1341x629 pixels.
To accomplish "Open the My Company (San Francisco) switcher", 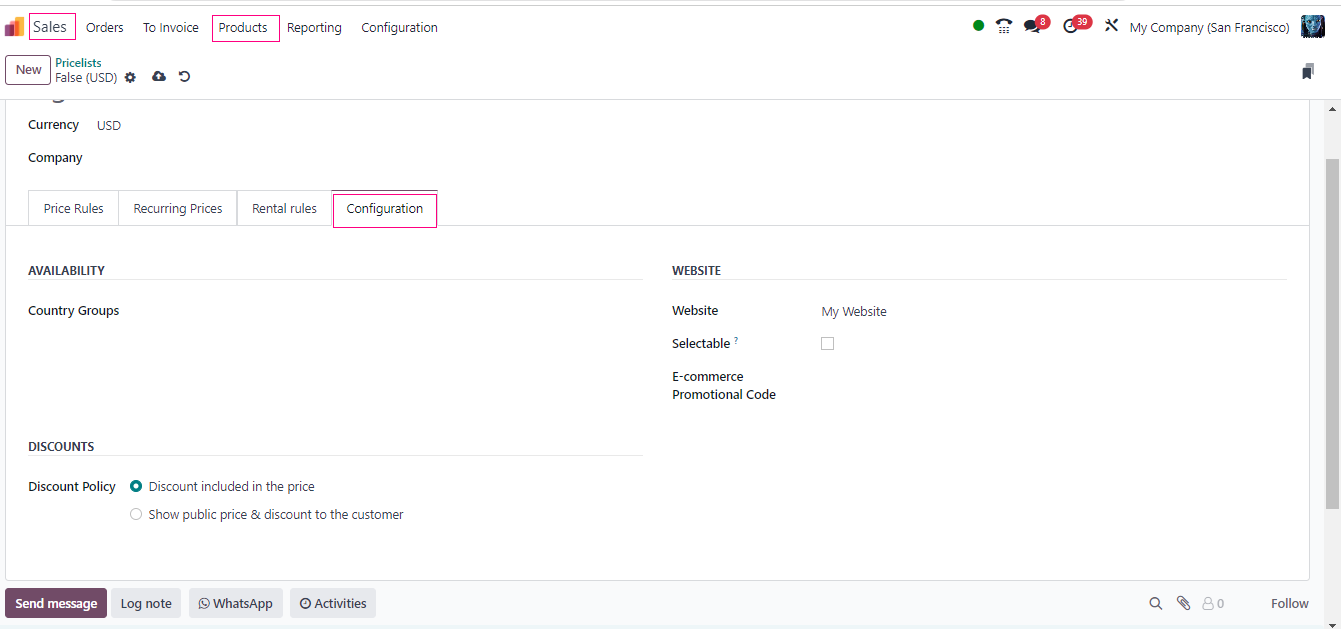I will pyautogui.click(x=1209, y=28).
